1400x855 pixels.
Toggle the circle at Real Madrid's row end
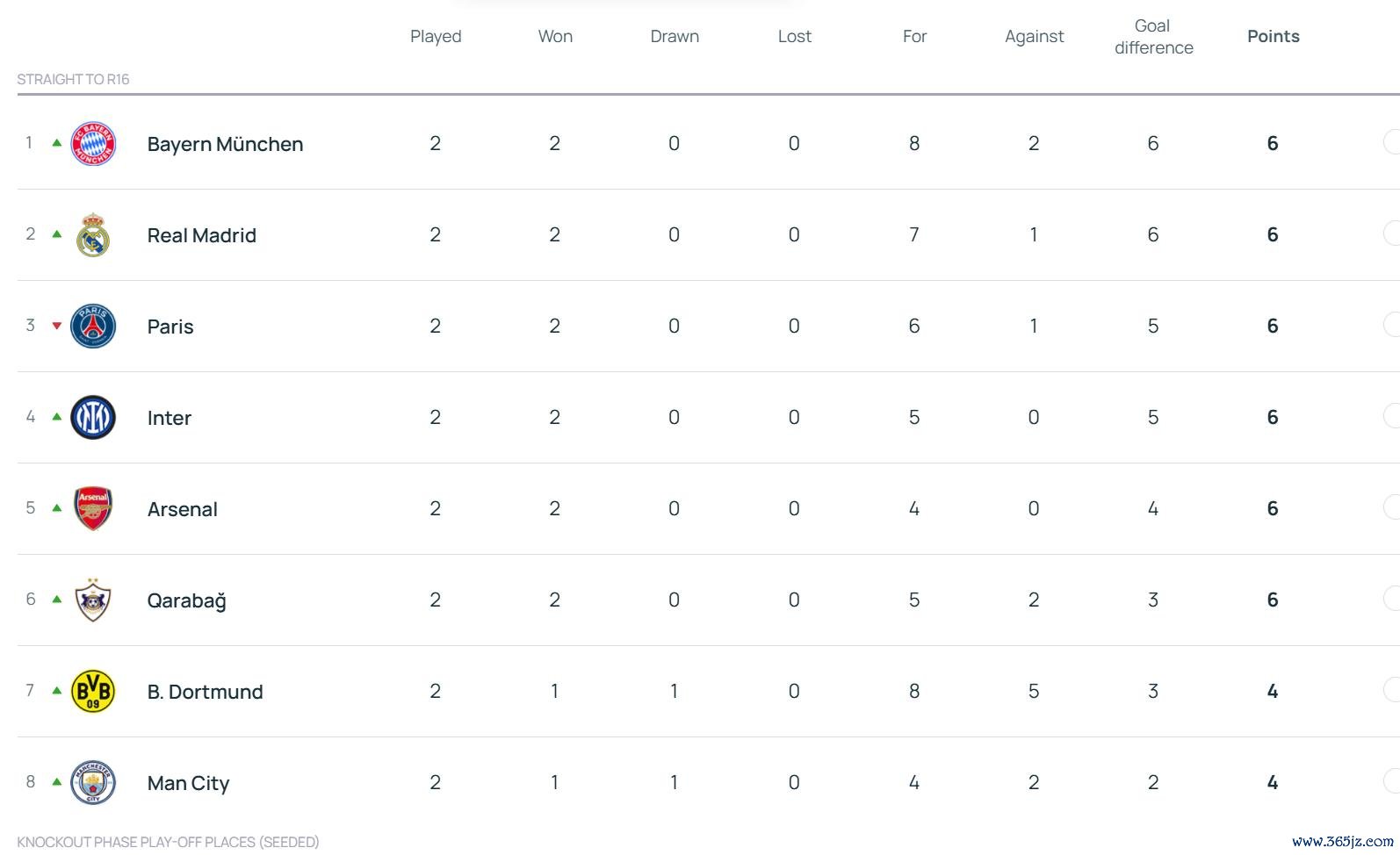[x=1391, y=234]
